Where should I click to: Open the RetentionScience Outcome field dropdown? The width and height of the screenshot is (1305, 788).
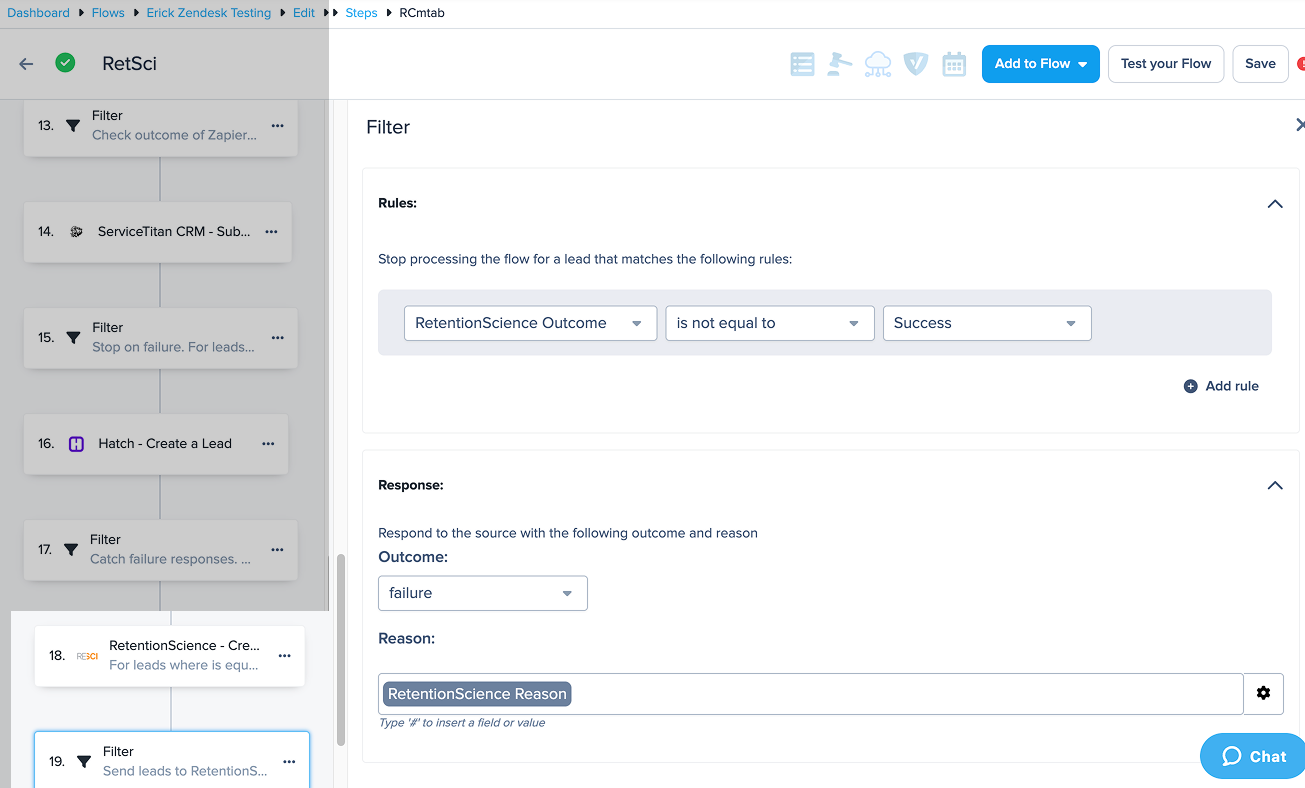530,323
